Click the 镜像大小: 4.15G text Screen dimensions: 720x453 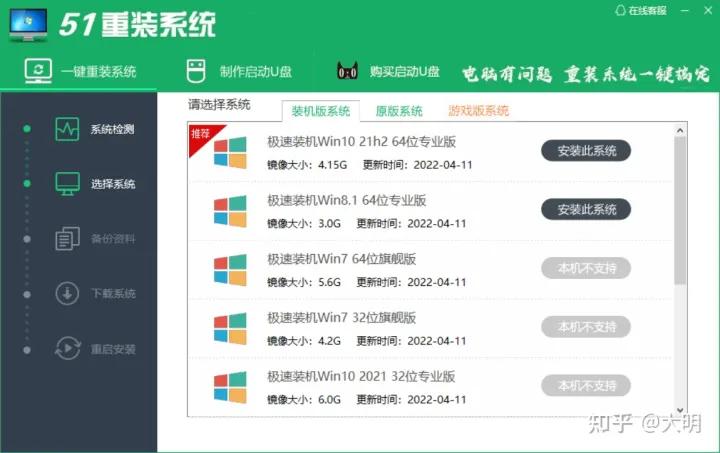(x=307, y=165)
